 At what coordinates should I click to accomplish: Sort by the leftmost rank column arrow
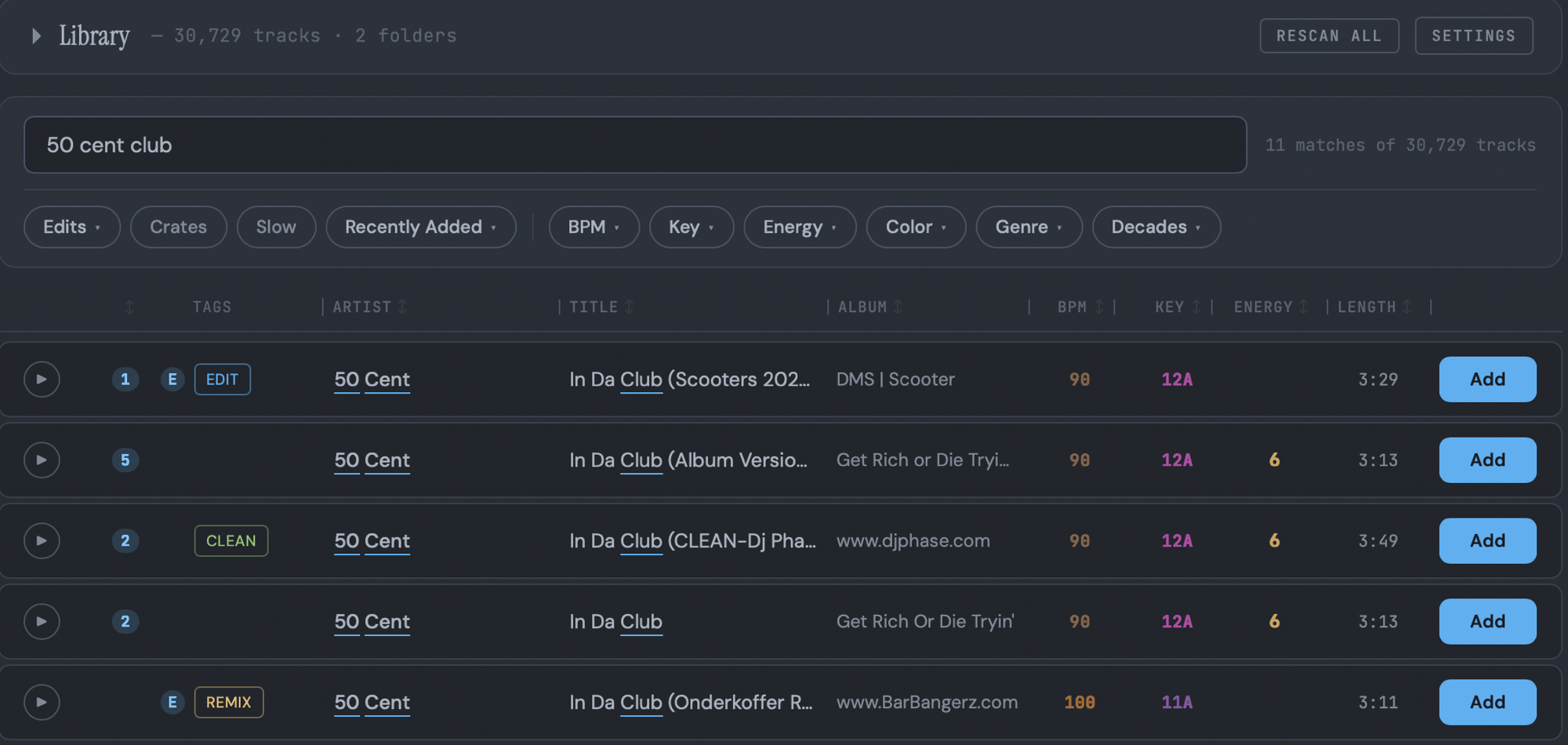pyautogui.click(x=129, y=307)
